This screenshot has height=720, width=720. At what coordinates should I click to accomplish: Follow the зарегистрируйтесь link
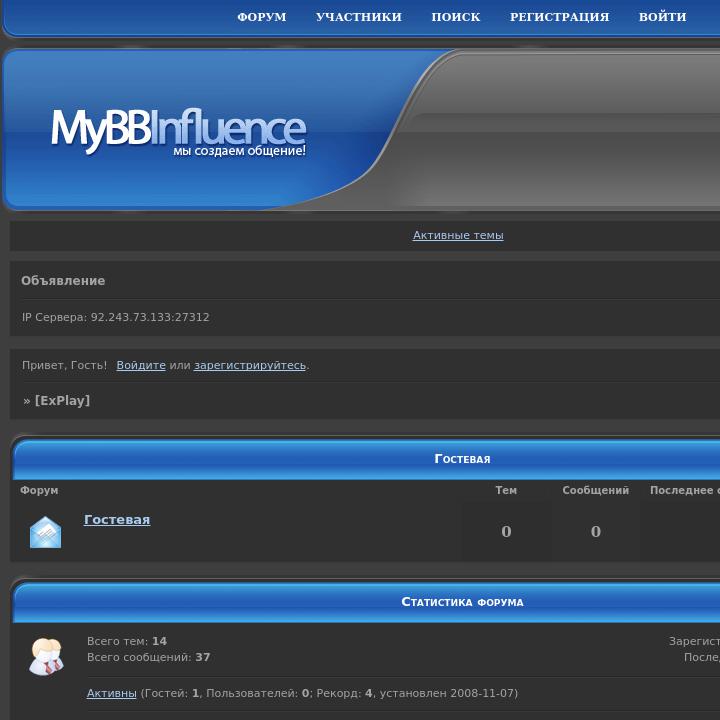coord(250,365)
